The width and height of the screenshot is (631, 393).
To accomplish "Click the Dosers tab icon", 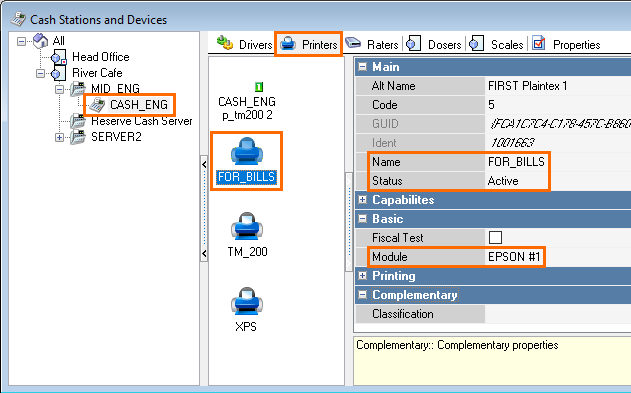I will [413, 43].
